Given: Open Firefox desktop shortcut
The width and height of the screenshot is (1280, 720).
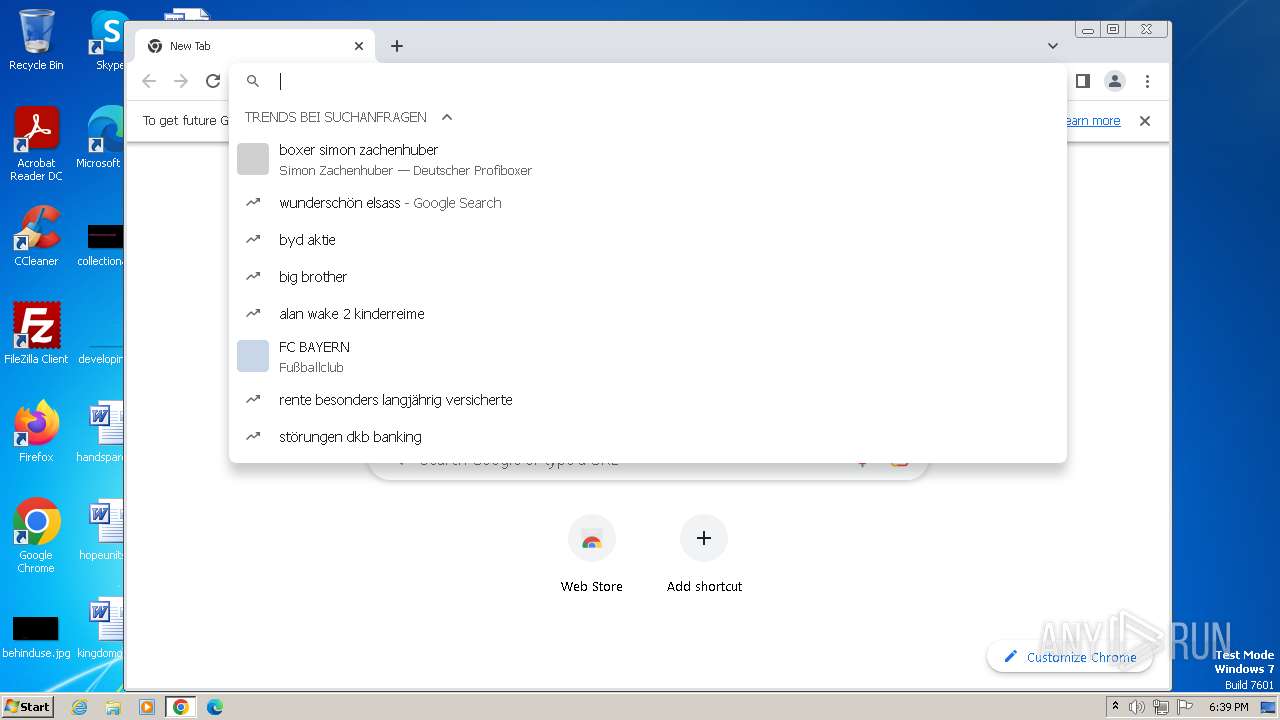Looking at the screenshot, I should [x=36, y=432].
